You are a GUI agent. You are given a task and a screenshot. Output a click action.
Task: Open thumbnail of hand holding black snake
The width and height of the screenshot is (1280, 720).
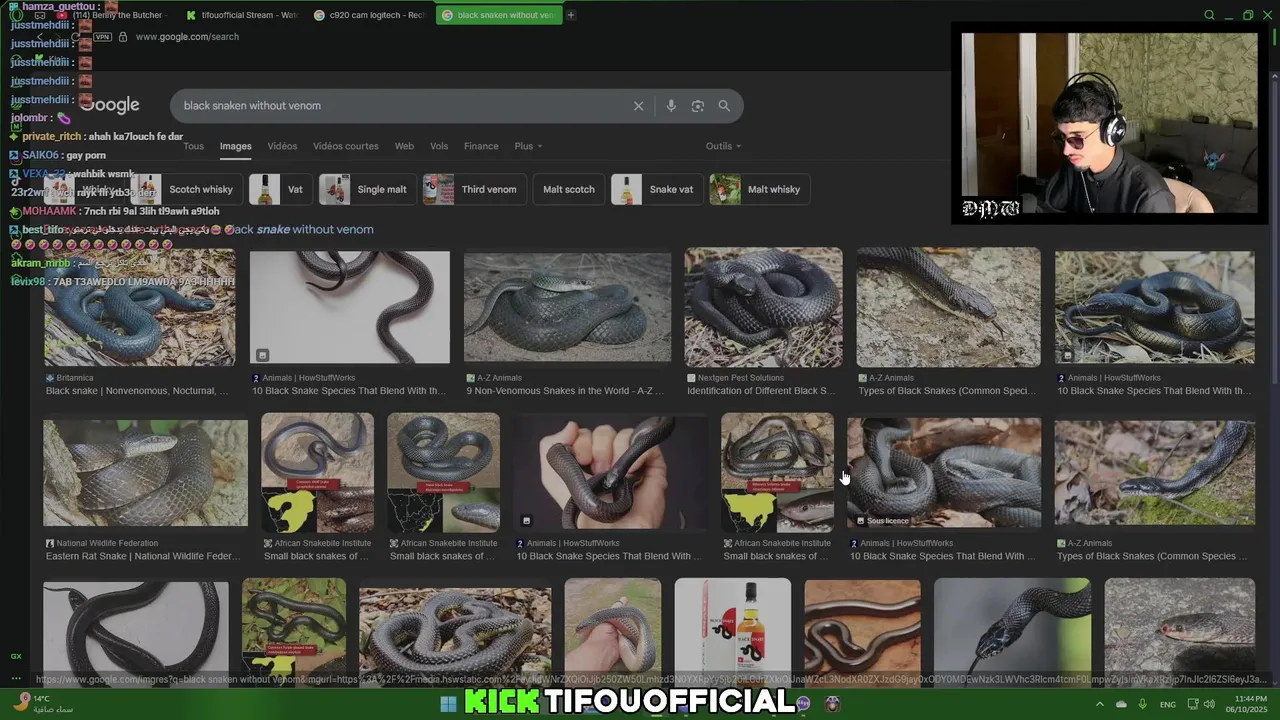611,472
